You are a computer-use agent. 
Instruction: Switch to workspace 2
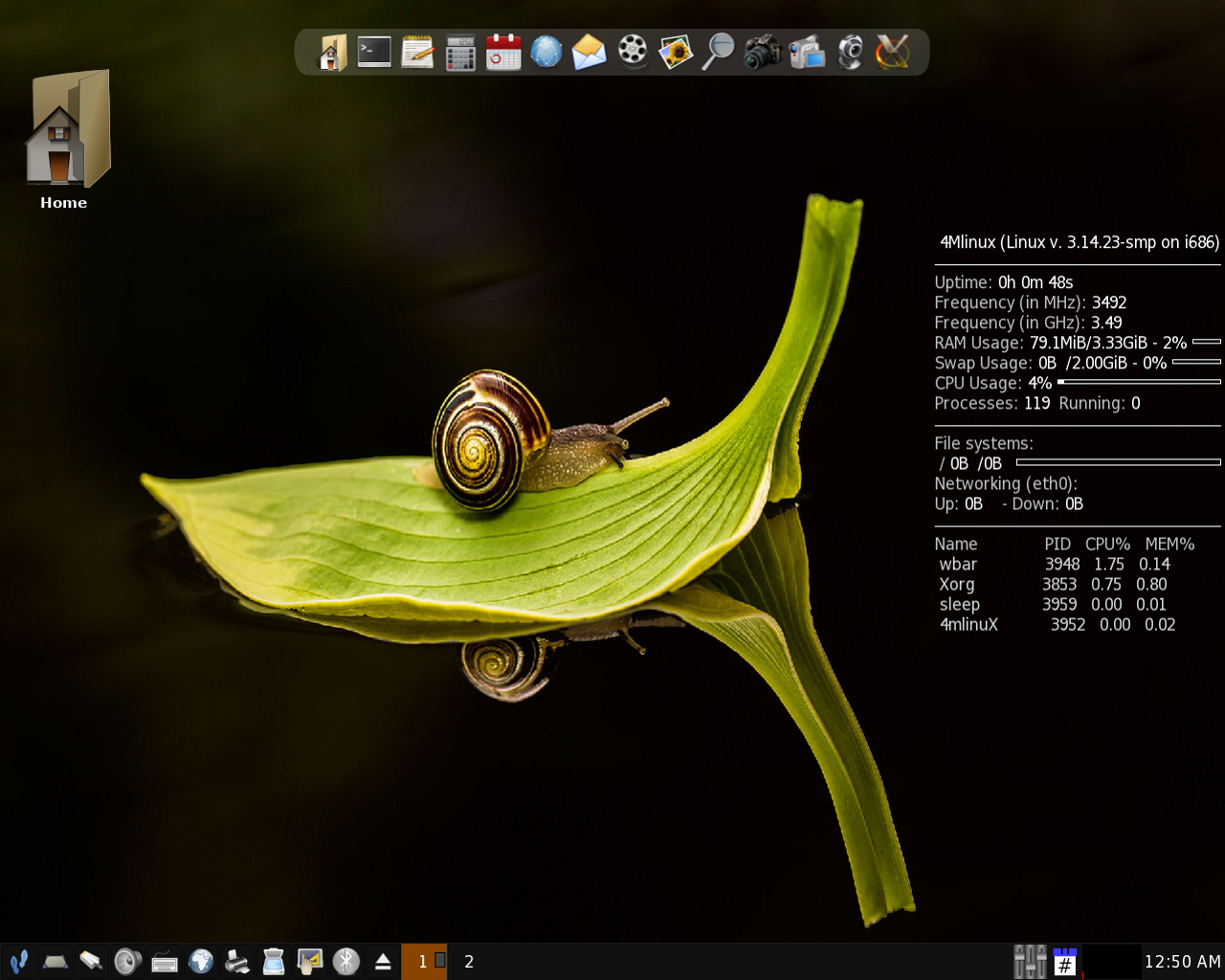point(469,961)
